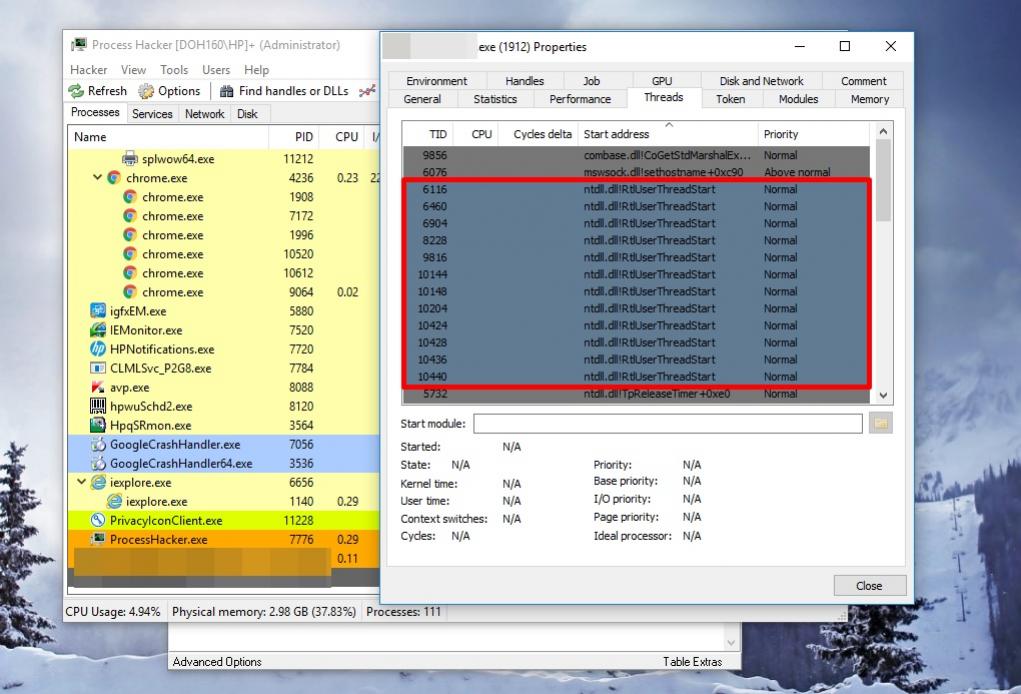This screenshot has height=694, width=1021.
Task: Open the Handles tab in Properties
Action: coord(524,81)
